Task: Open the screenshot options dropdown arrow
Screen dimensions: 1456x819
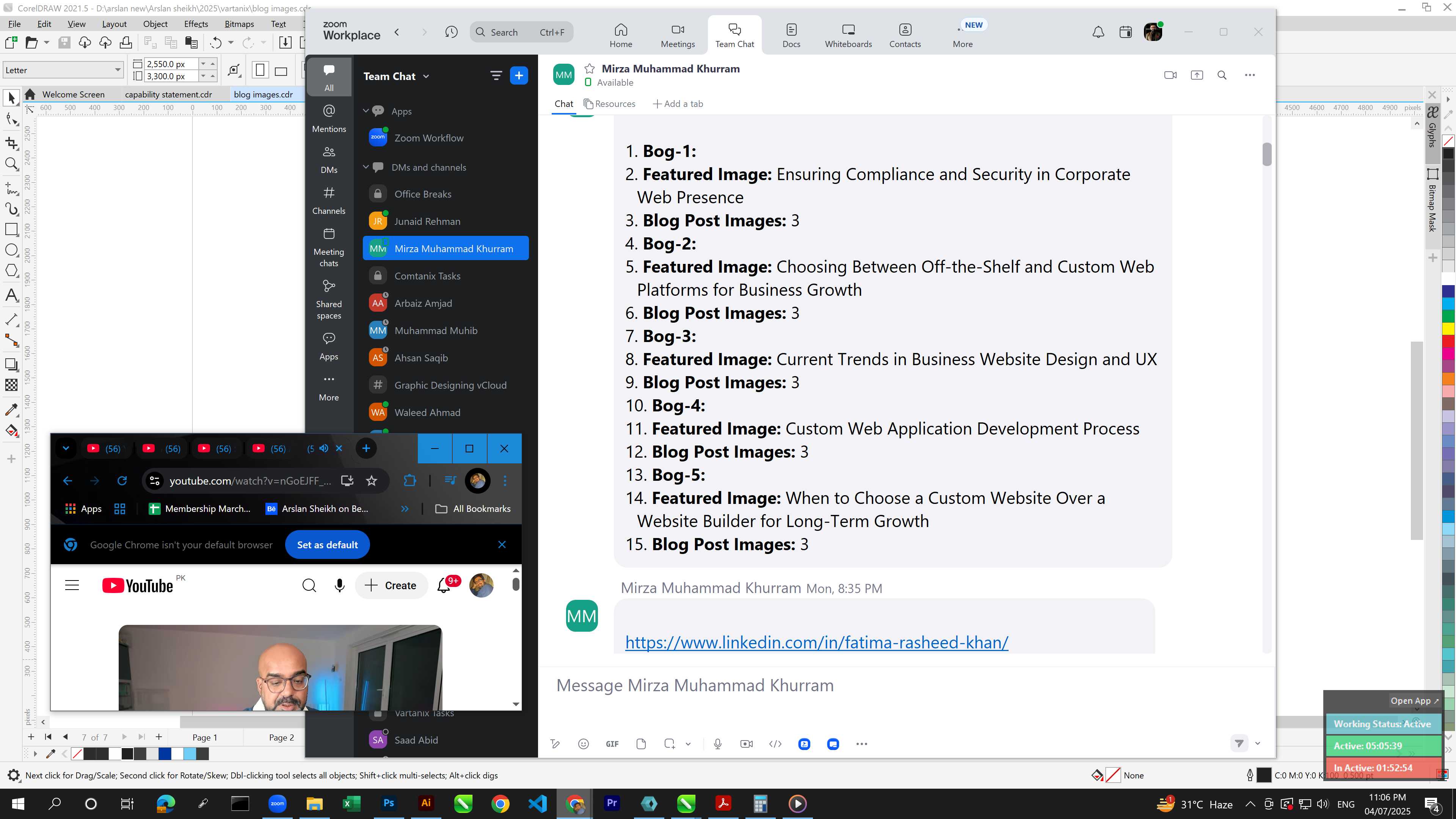Action: tap(688, 744)
